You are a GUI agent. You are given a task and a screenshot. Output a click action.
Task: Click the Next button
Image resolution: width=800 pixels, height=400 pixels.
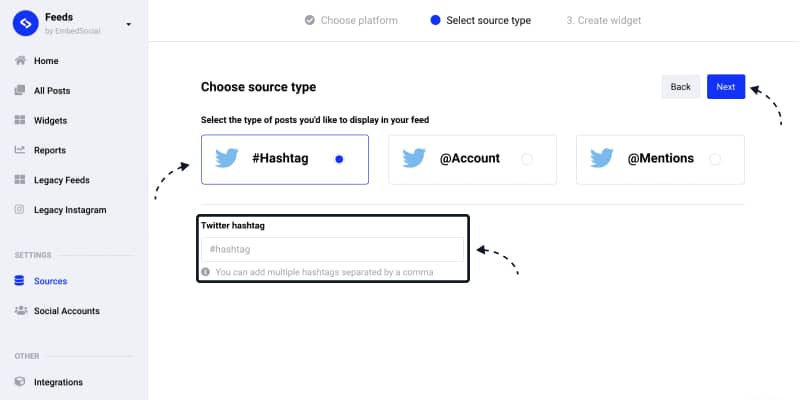tap(726, 87)
